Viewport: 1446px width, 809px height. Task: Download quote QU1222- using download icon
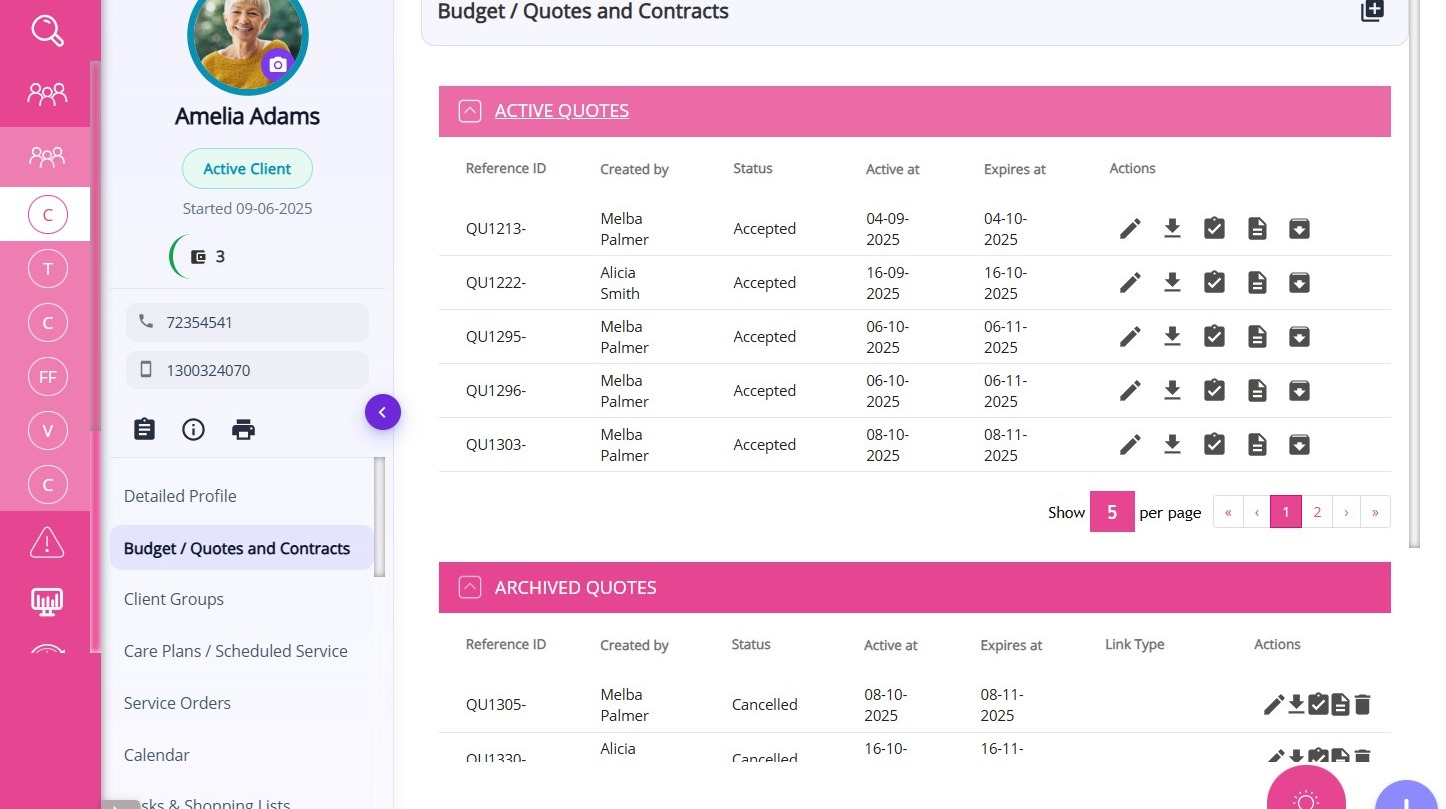1172,283
